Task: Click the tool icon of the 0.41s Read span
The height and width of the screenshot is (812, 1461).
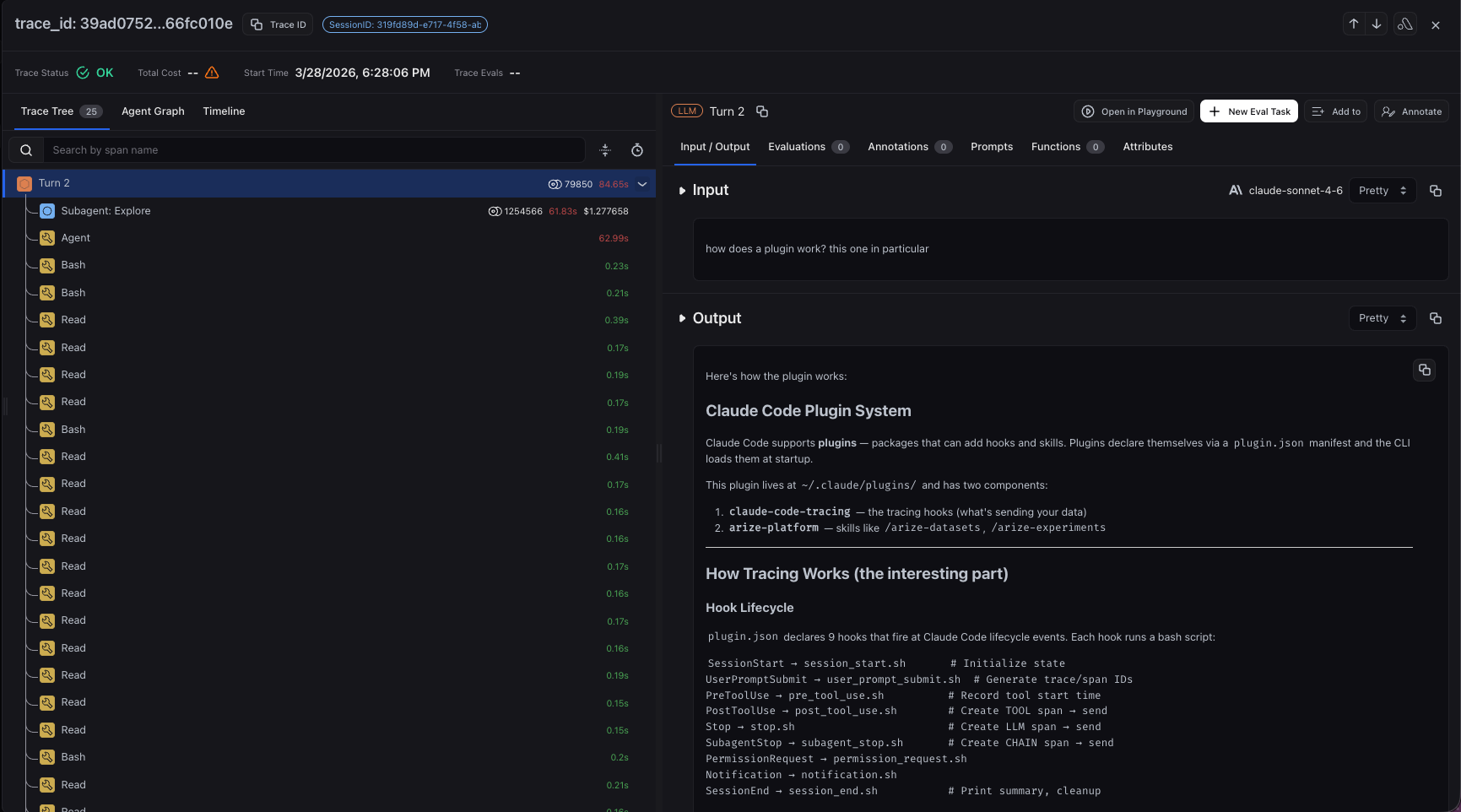Action: pyautogui.click(x=47, y=457)
